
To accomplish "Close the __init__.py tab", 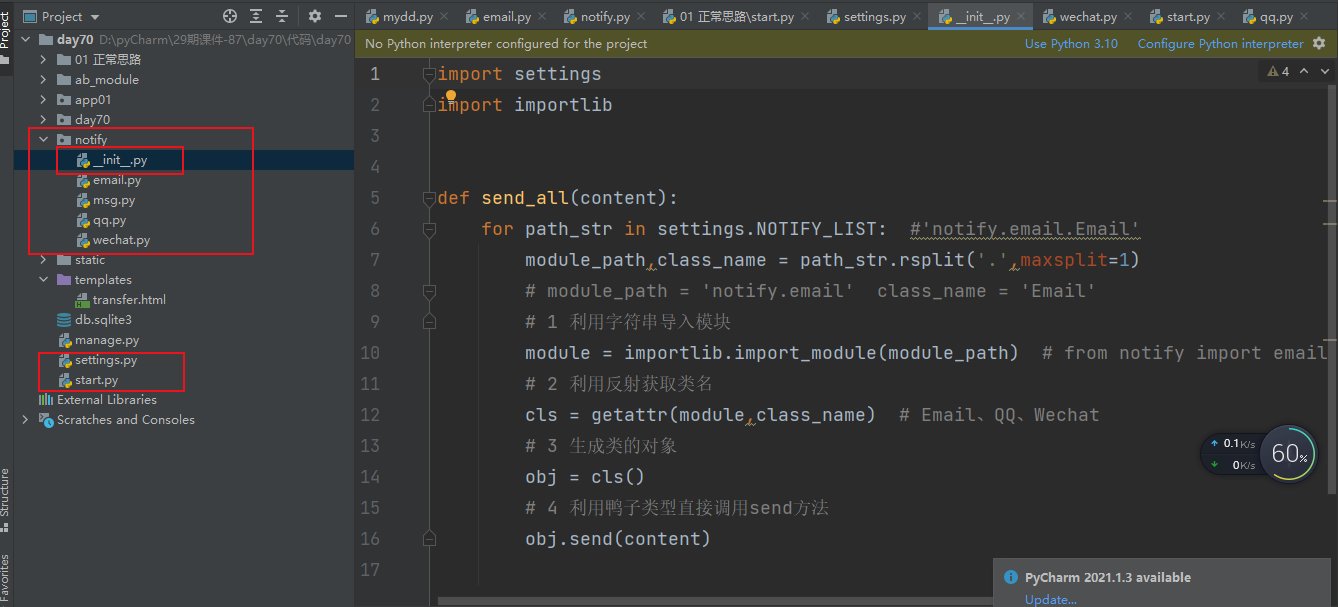I will [1020, 17].
